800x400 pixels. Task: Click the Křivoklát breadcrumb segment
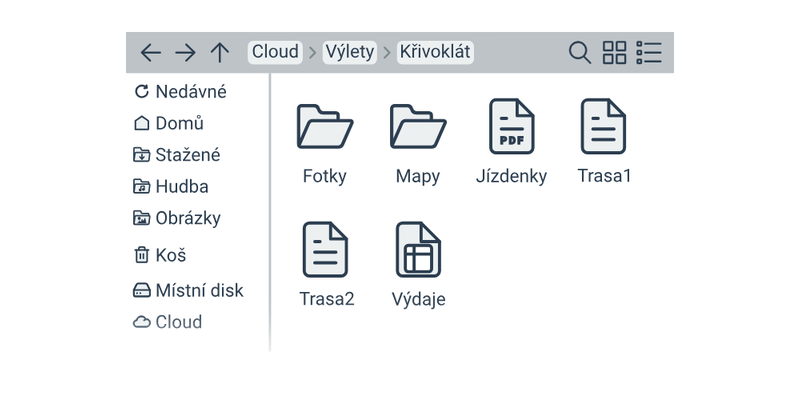click(435, 52)
